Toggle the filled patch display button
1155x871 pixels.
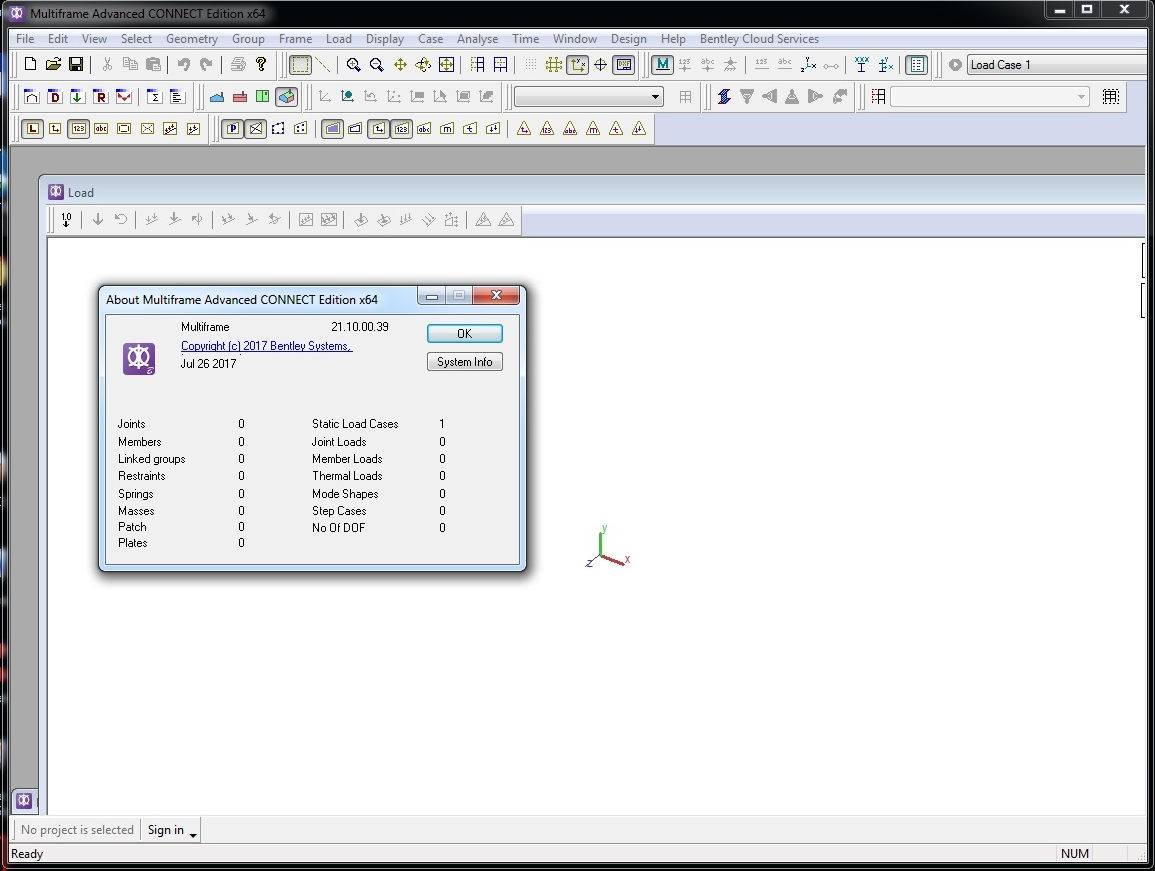point(332,129)
